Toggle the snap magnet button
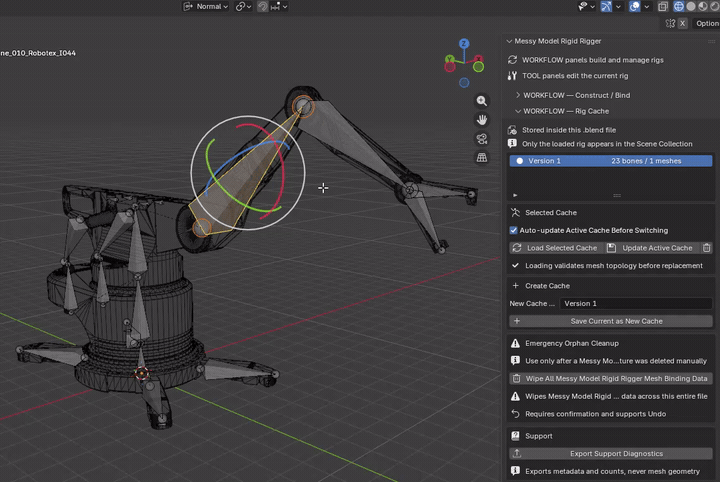 263,6
